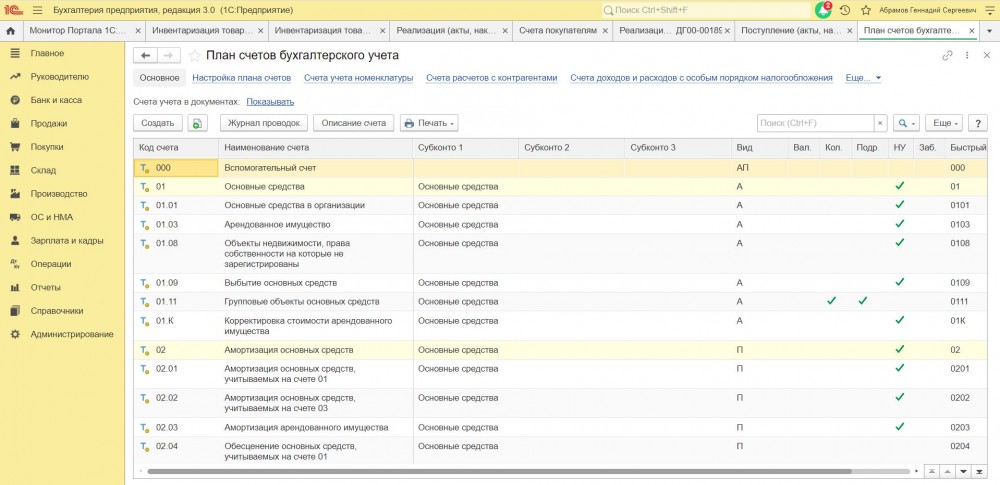Copy link to this page icon
The width and height of the screenshot is (1000, 485).
pyautogui.click(x=947, y=56)
